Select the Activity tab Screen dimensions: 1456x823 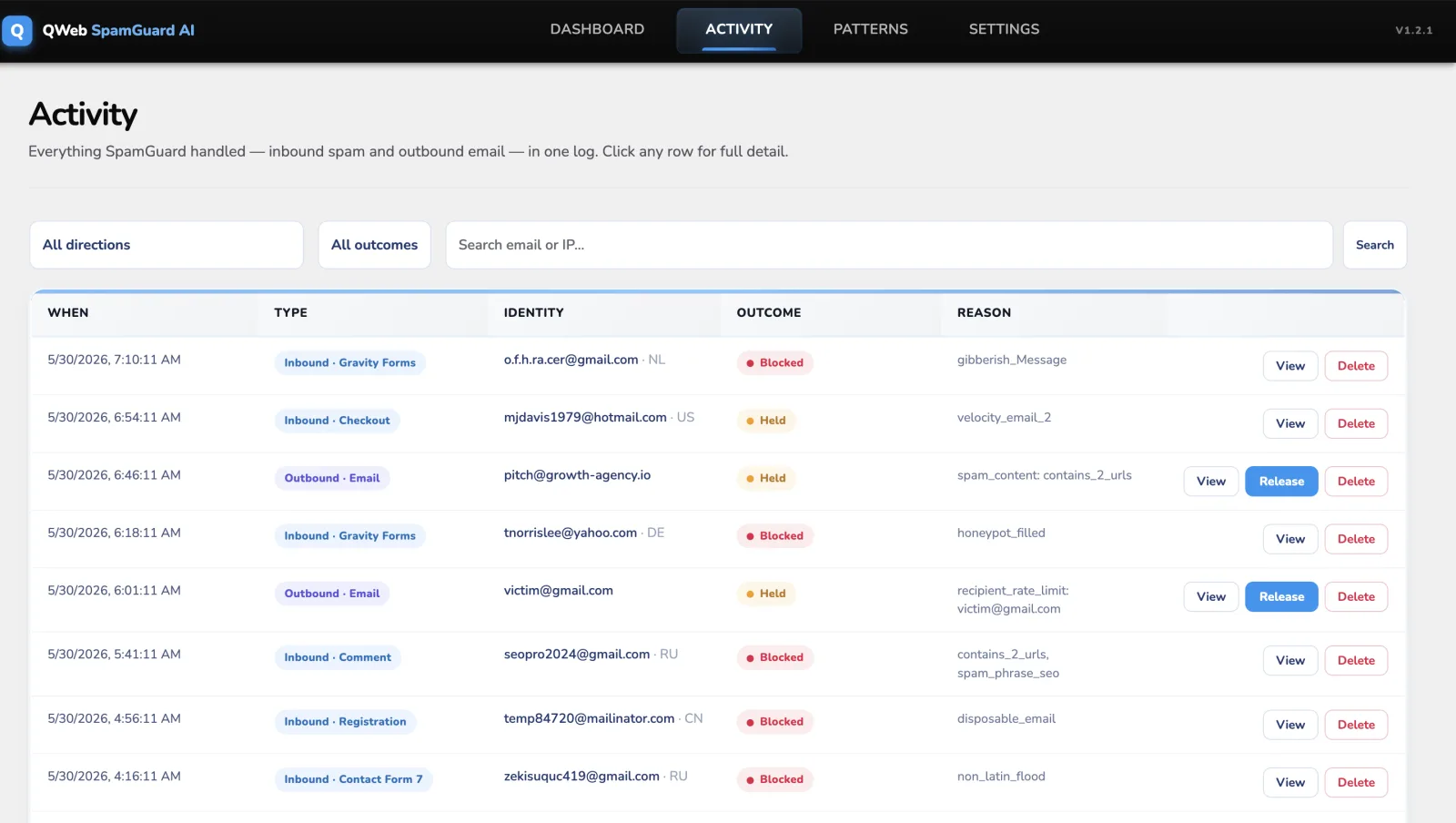[x=739, y=29]
